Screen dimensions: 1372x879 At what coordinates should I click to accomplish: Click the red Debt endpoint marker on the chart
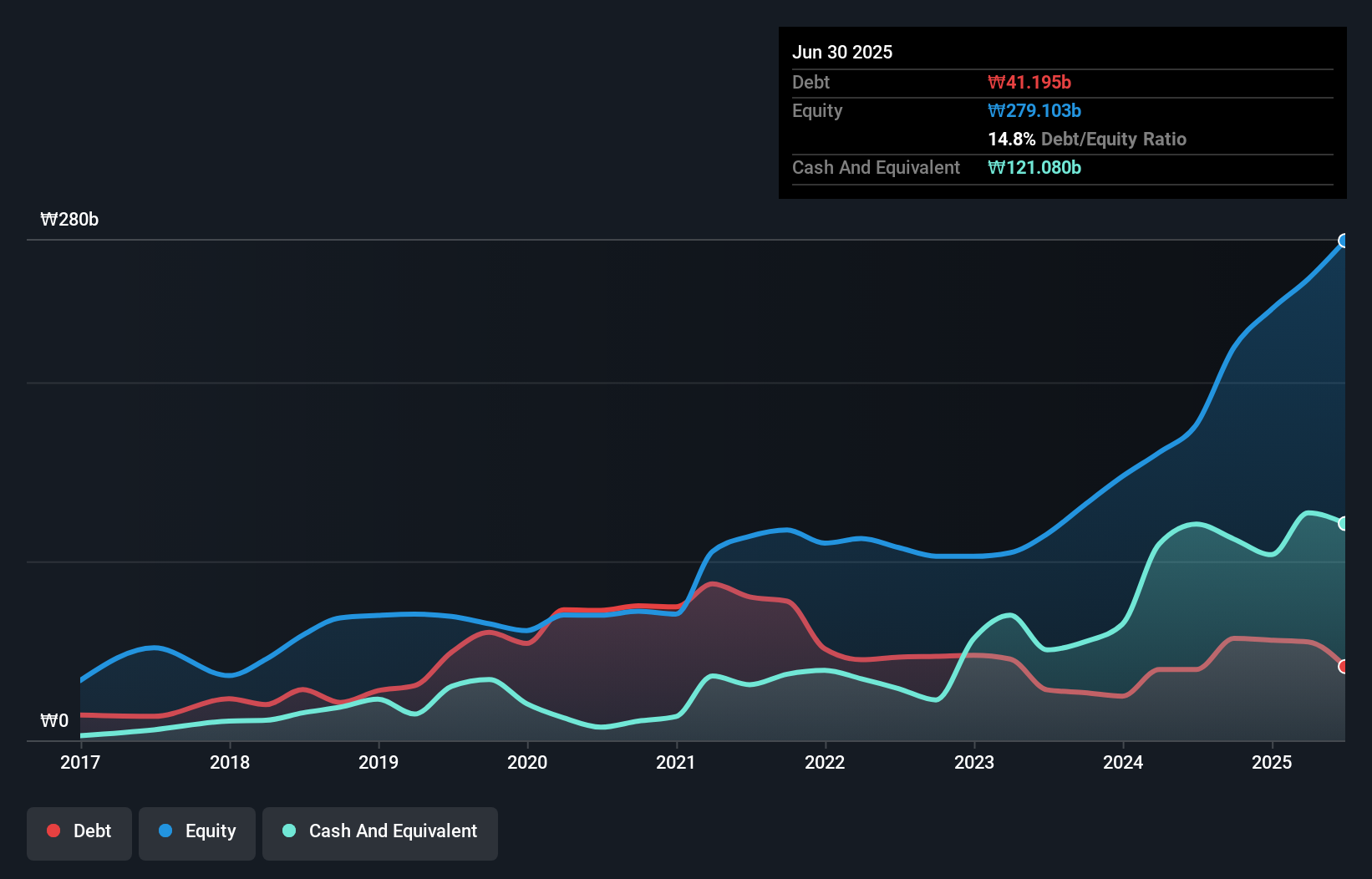coord(1344,667)
